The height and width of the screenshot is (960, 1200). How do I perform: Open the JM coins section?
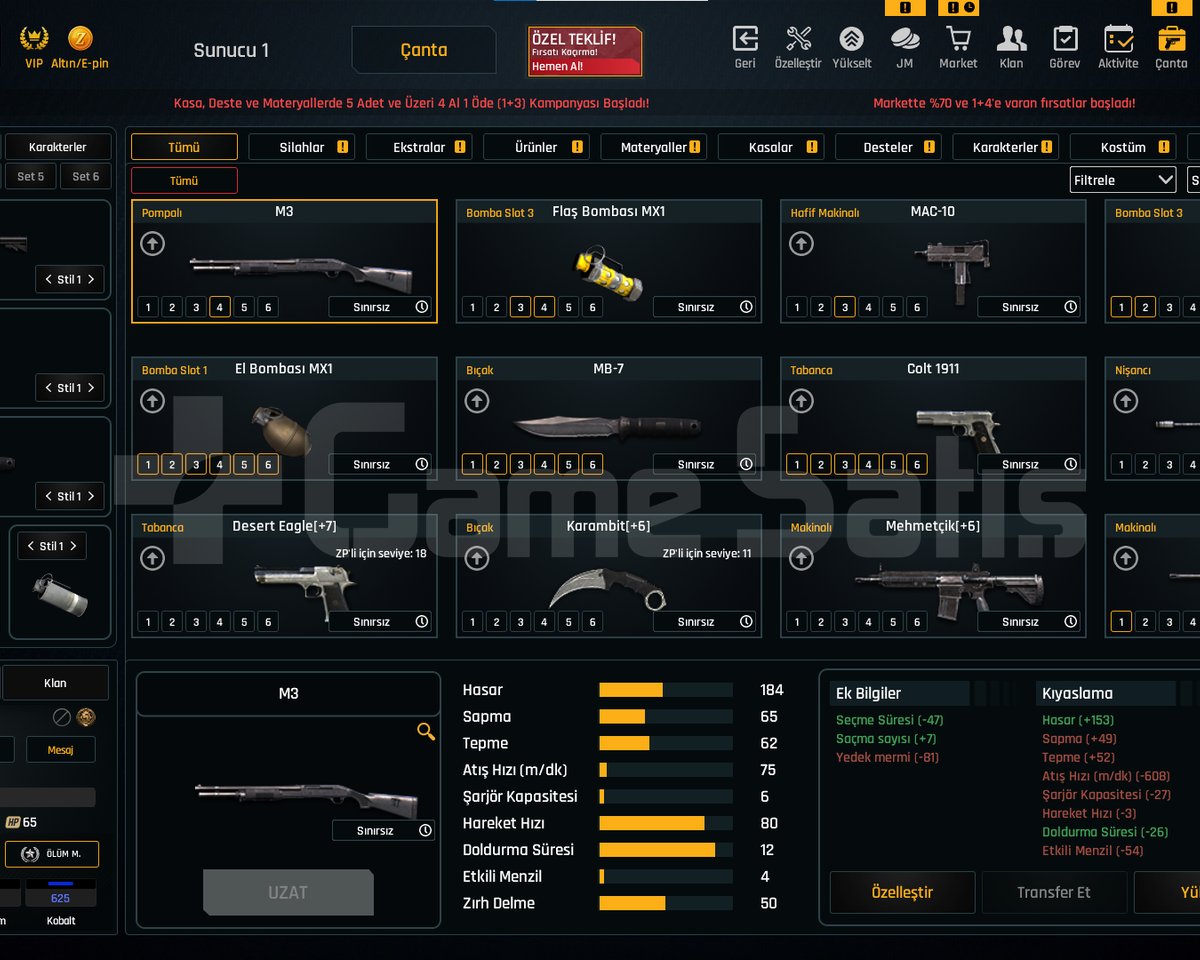pyautogui.click(x=905, y=46)
